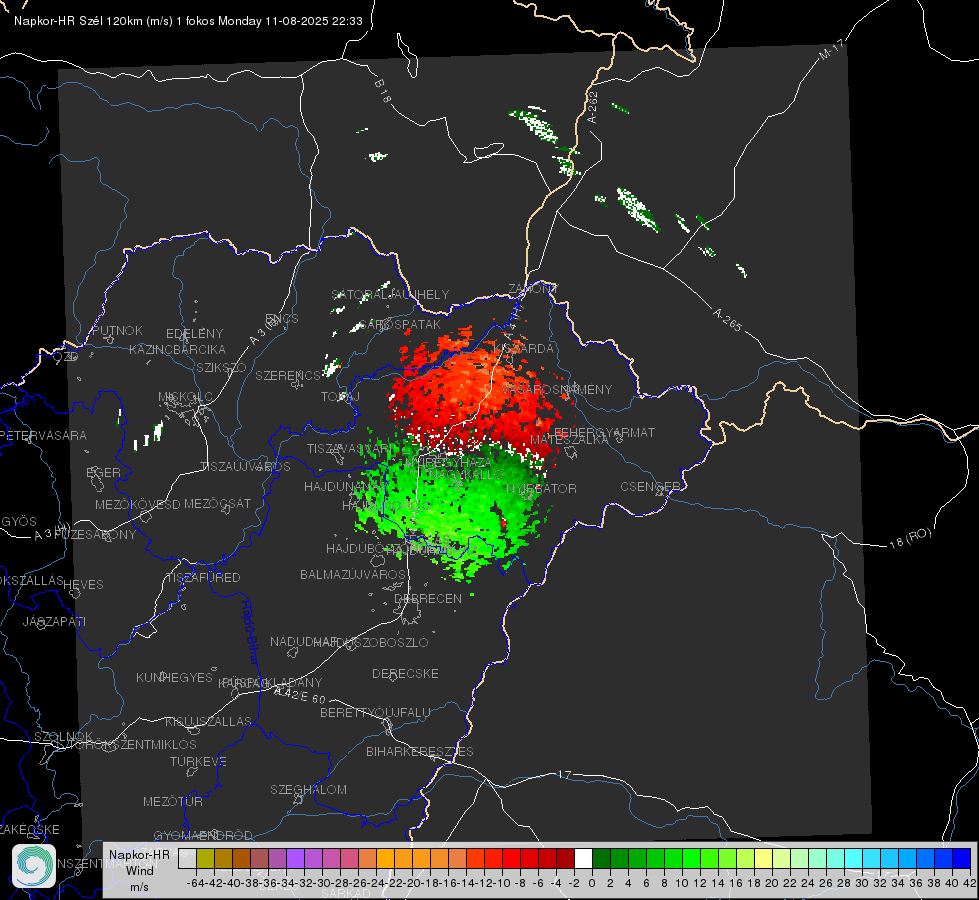The width and height of the screenshot is (979, 900).
Task: Select the dark green swatch between 0 and 2
Action: coord(601,858)
